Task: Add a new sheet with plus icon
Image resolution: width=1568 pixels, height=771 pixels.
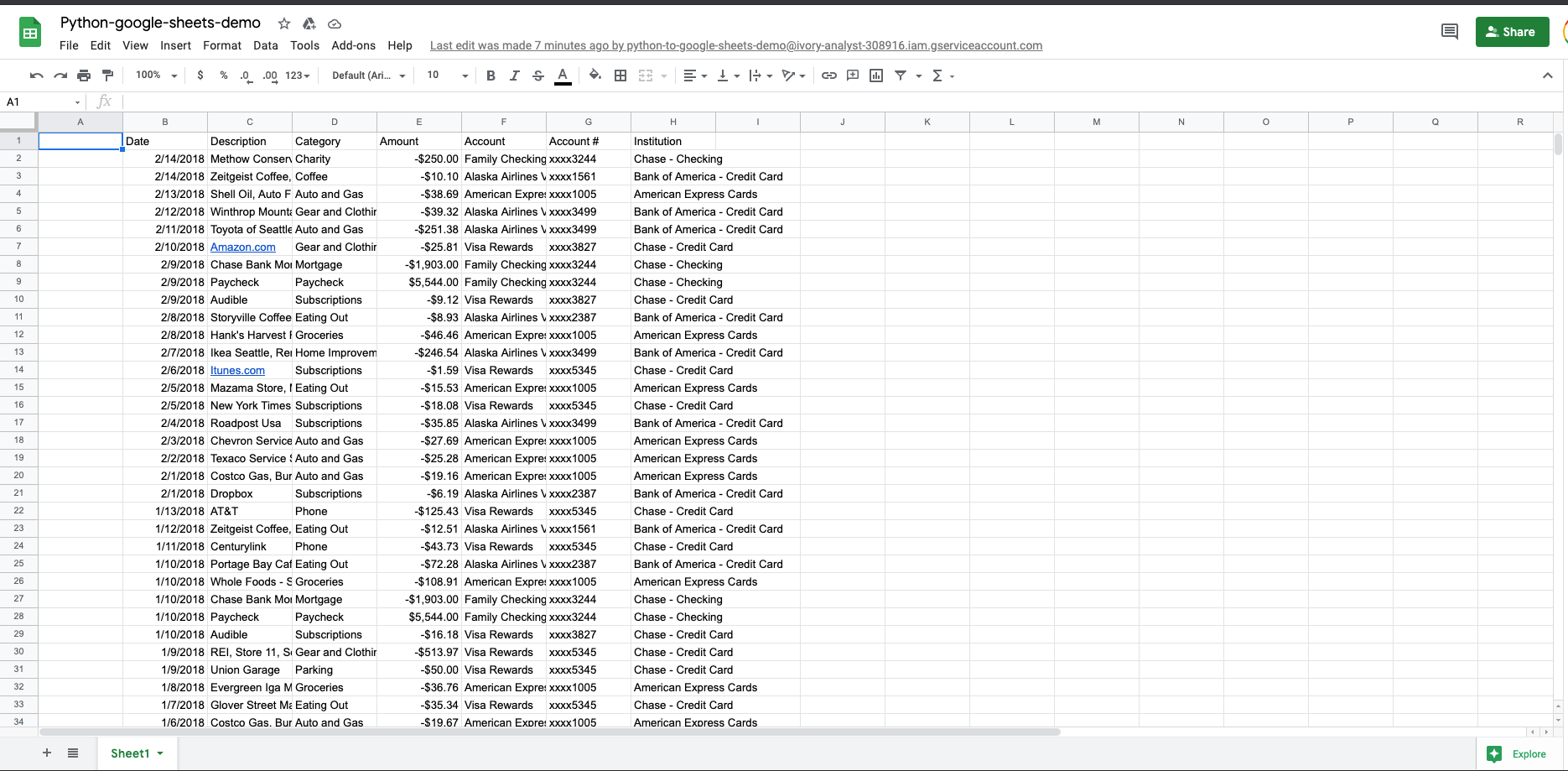Action: [47, 753]
